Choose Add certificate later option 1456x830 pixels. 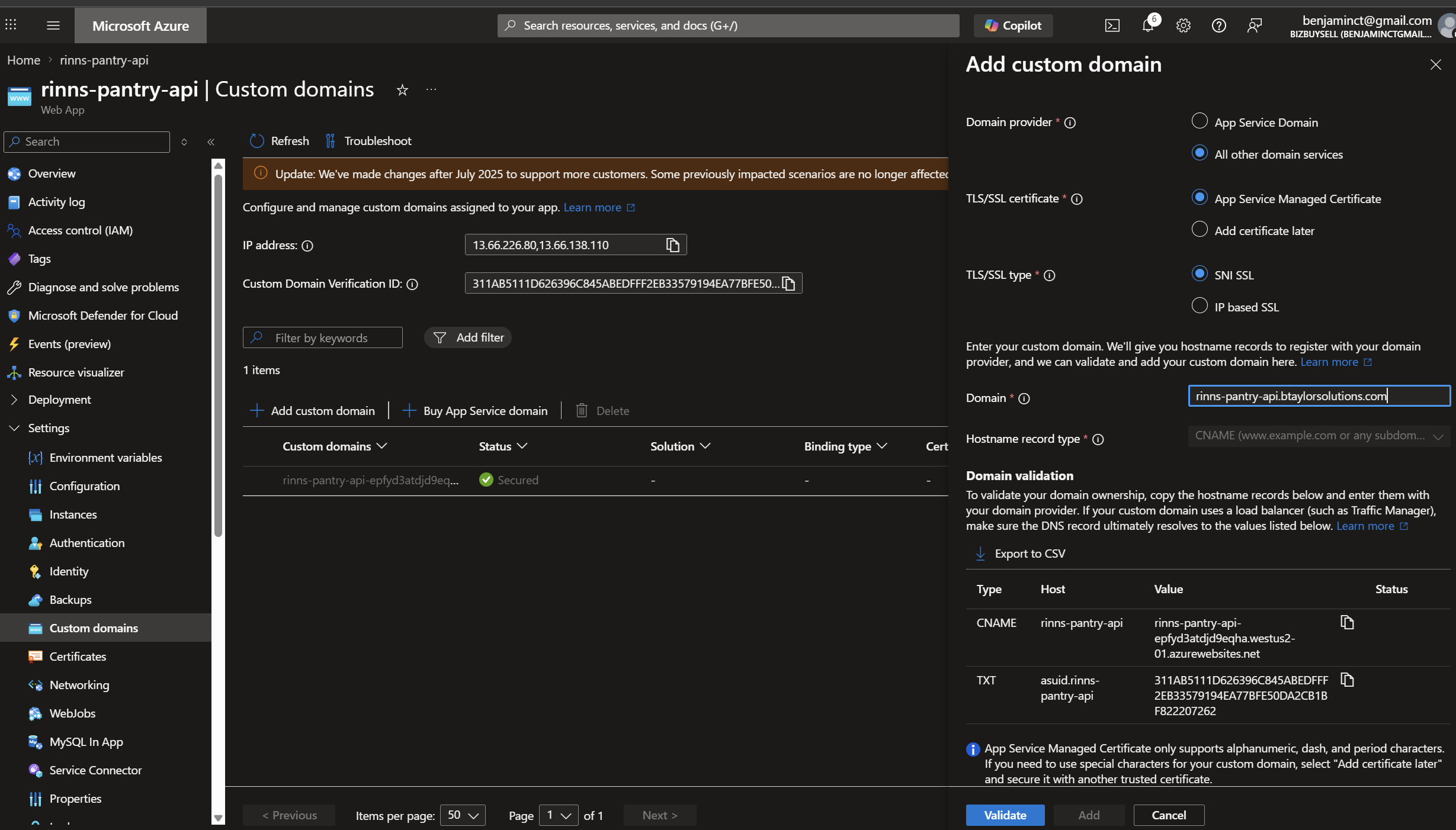coord(1200,230)
